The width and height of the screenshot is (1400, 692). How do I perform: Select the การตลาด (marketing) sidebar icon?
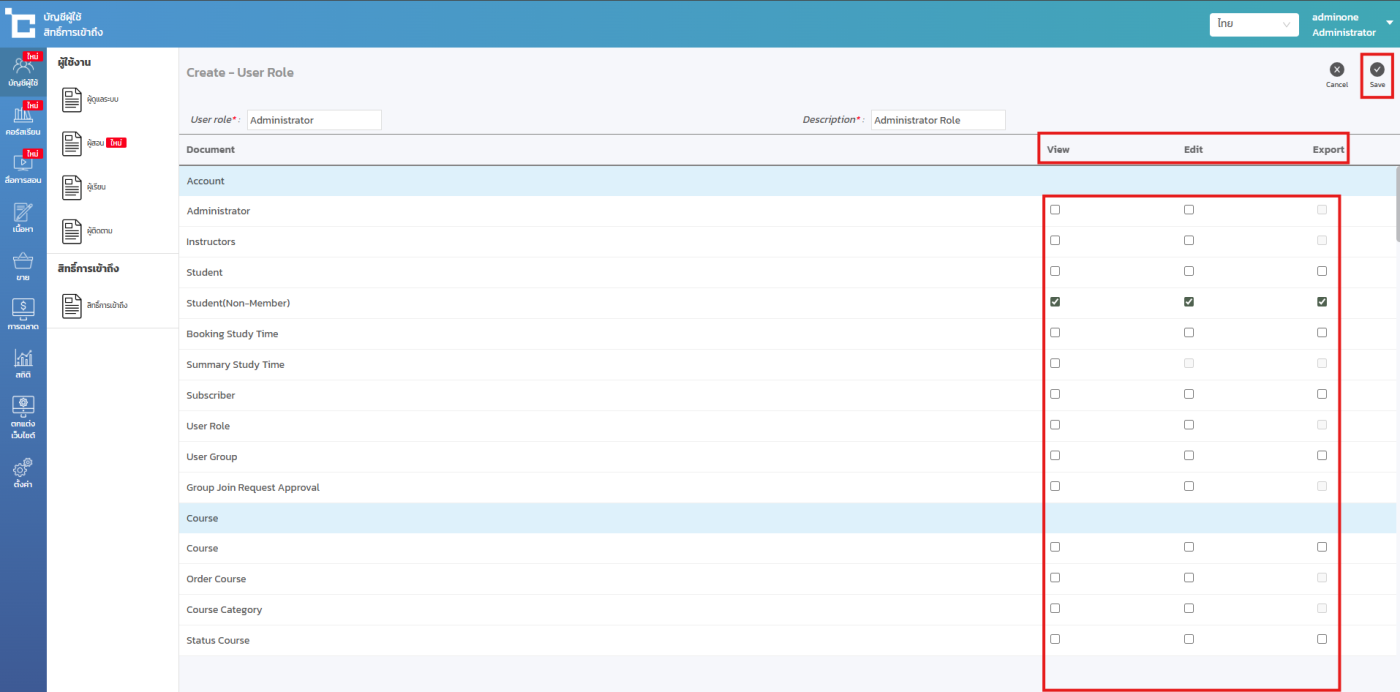tap(22, 313)
